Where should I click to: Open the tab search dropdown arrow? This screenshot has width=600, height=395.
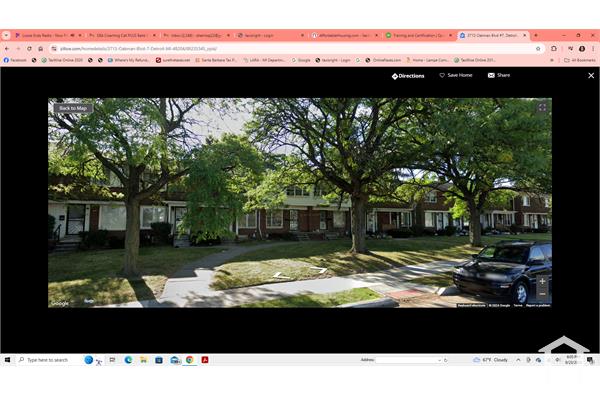click(6, 35)
